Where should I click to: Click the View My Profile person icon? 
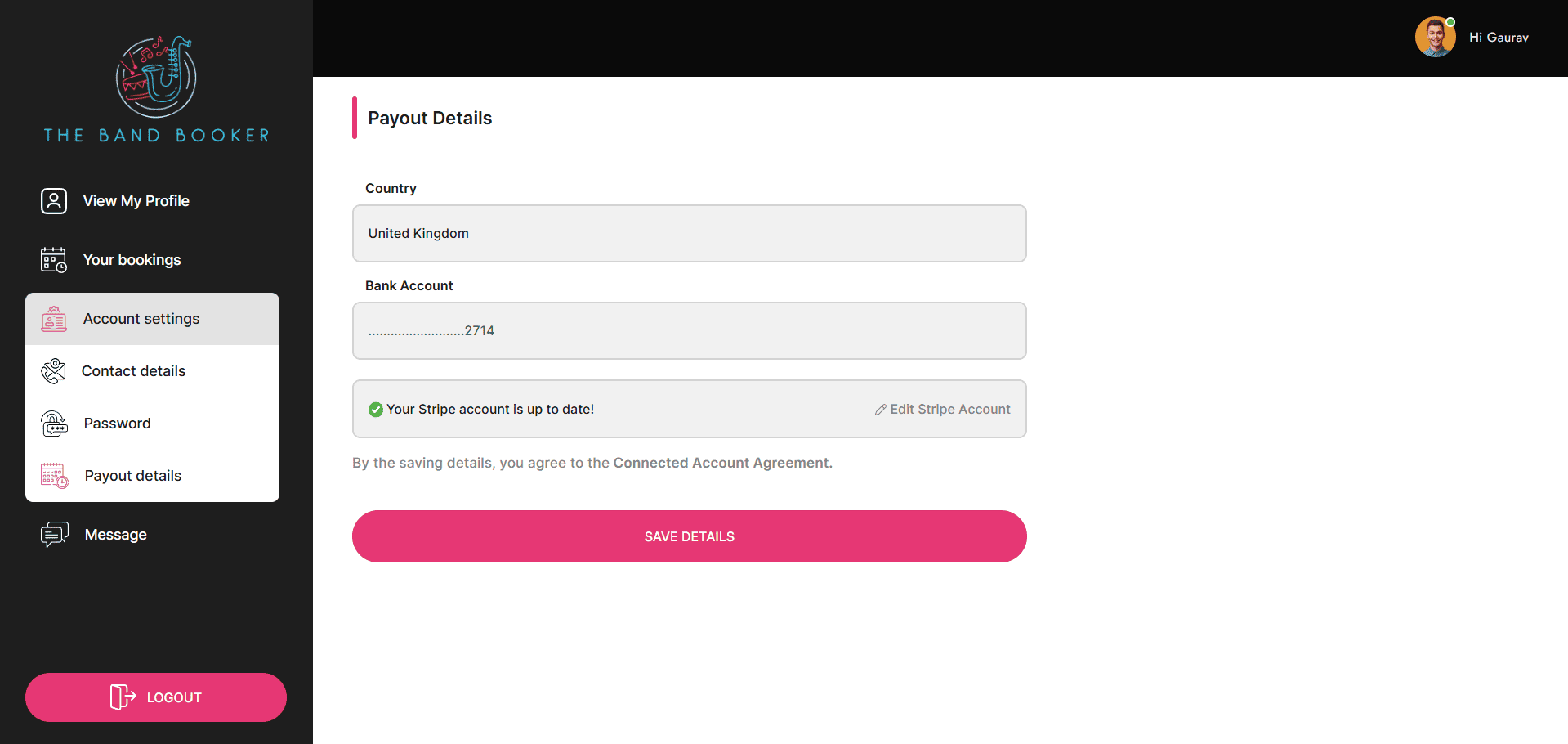(54, 201)
